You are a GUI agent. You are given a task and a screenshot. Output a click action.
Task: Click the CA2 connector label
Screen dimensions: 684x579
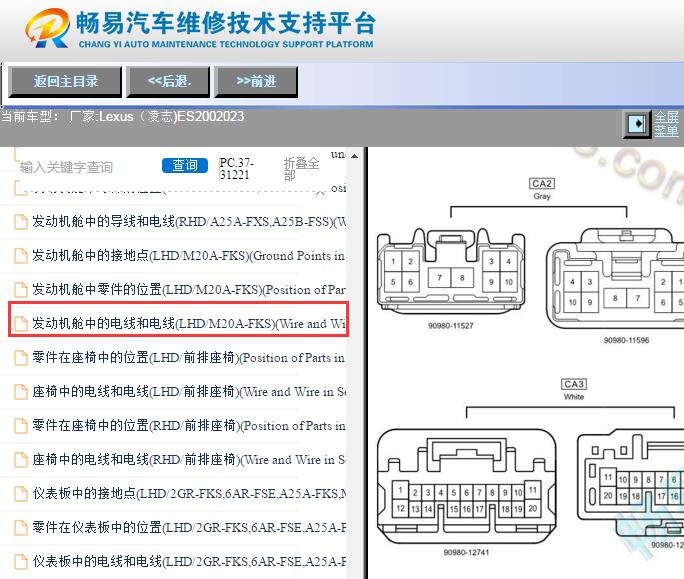click(x=542, y=184)
